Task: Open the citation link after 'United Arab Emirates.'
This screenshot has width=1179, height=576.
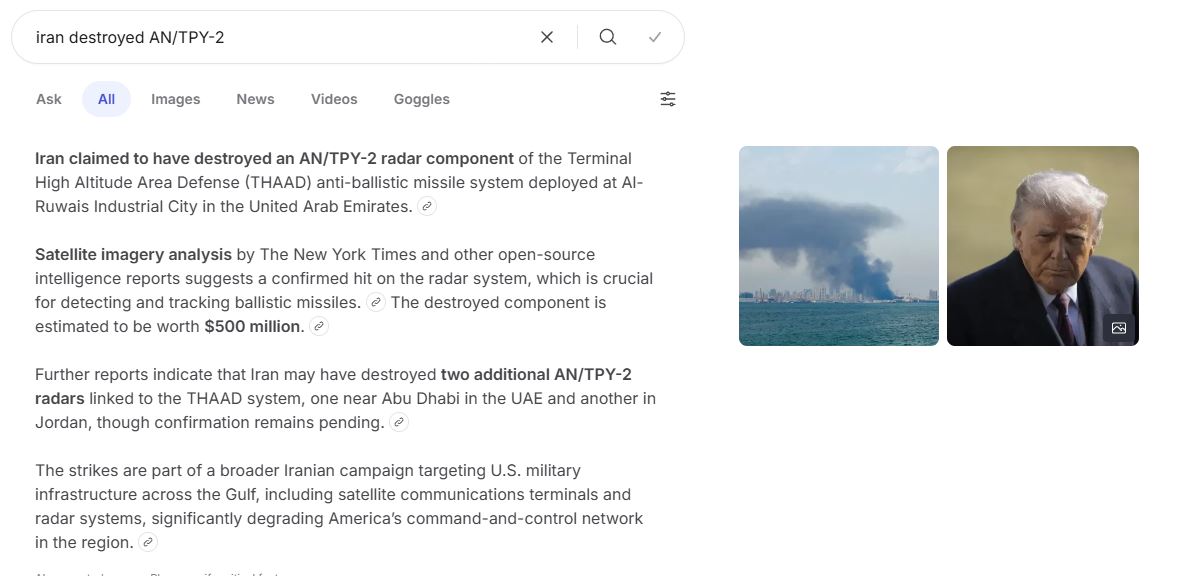Action: click(427, 206)
